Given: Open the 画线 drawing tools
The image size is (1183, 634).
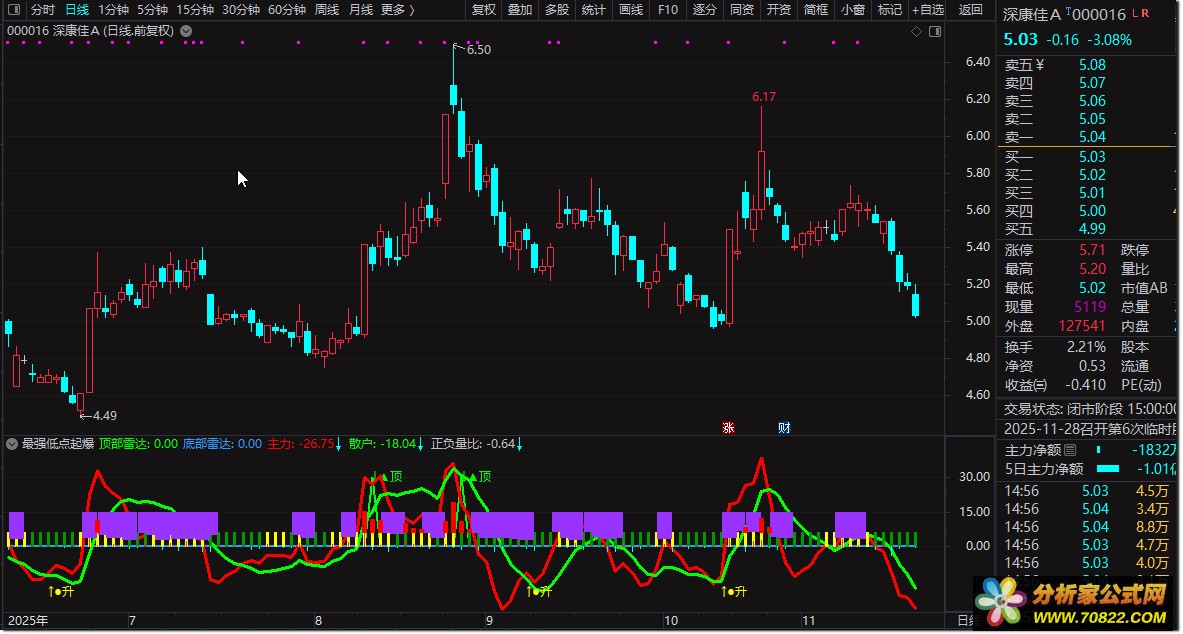Looking at the screenshot, I should [631, 10].
